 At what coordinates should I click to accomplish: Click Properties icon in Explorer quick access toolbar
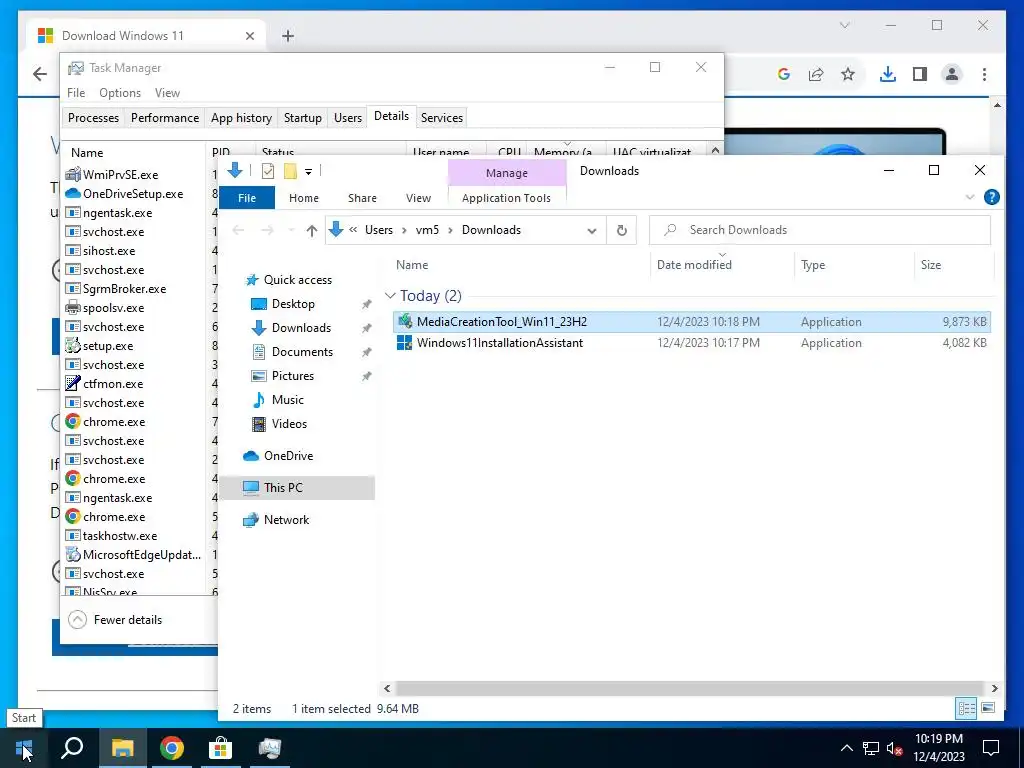268,171
